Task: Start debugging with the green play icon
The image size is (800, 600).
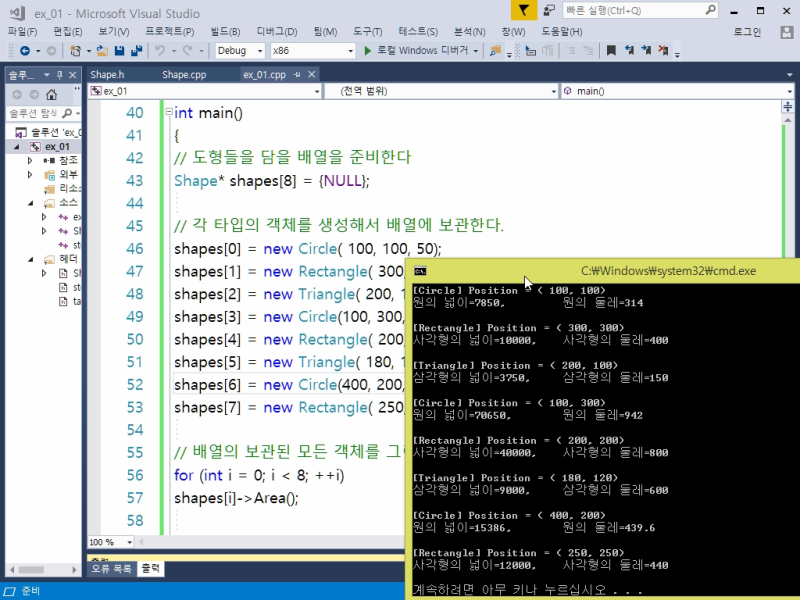Action: pos(367,51)
